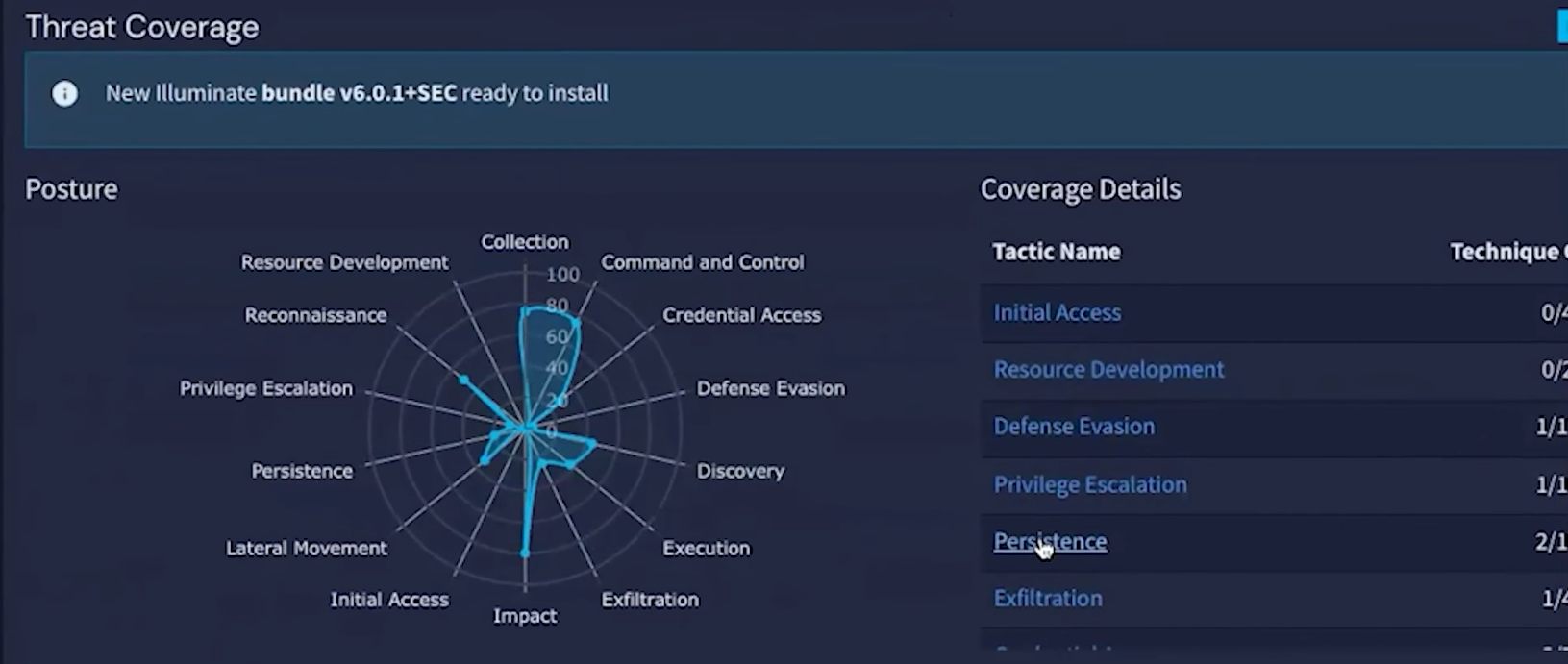Open the Exfiltration tactic link
Image resolution: width=1568 pixels, height=664 pixels.
pyautogui.click(x=1048, y=598)
